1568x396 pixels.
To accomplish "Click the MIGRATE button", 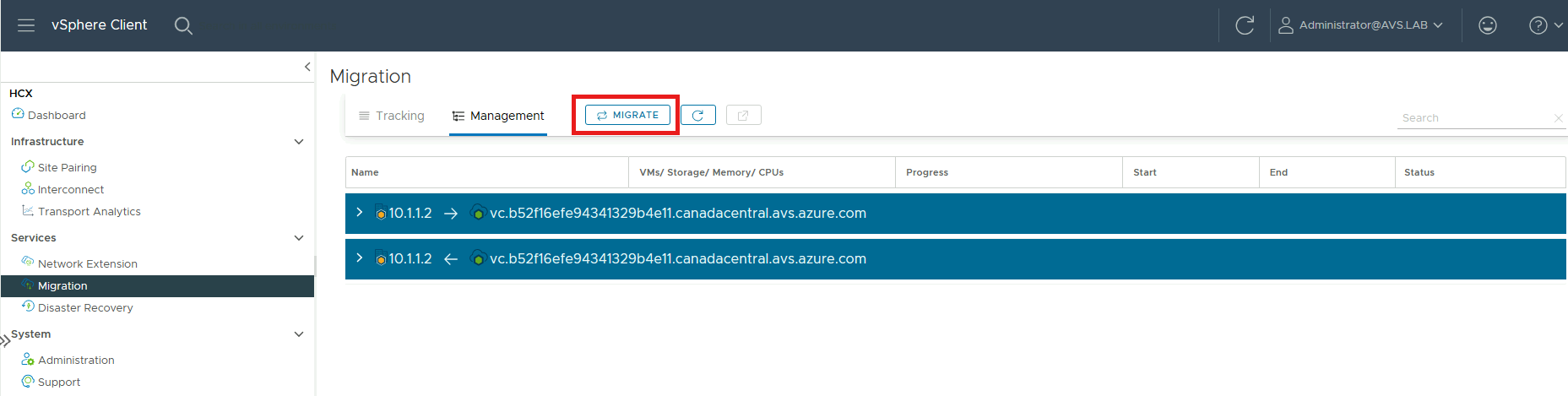I will pyautogui.click(x=627, y=115).
